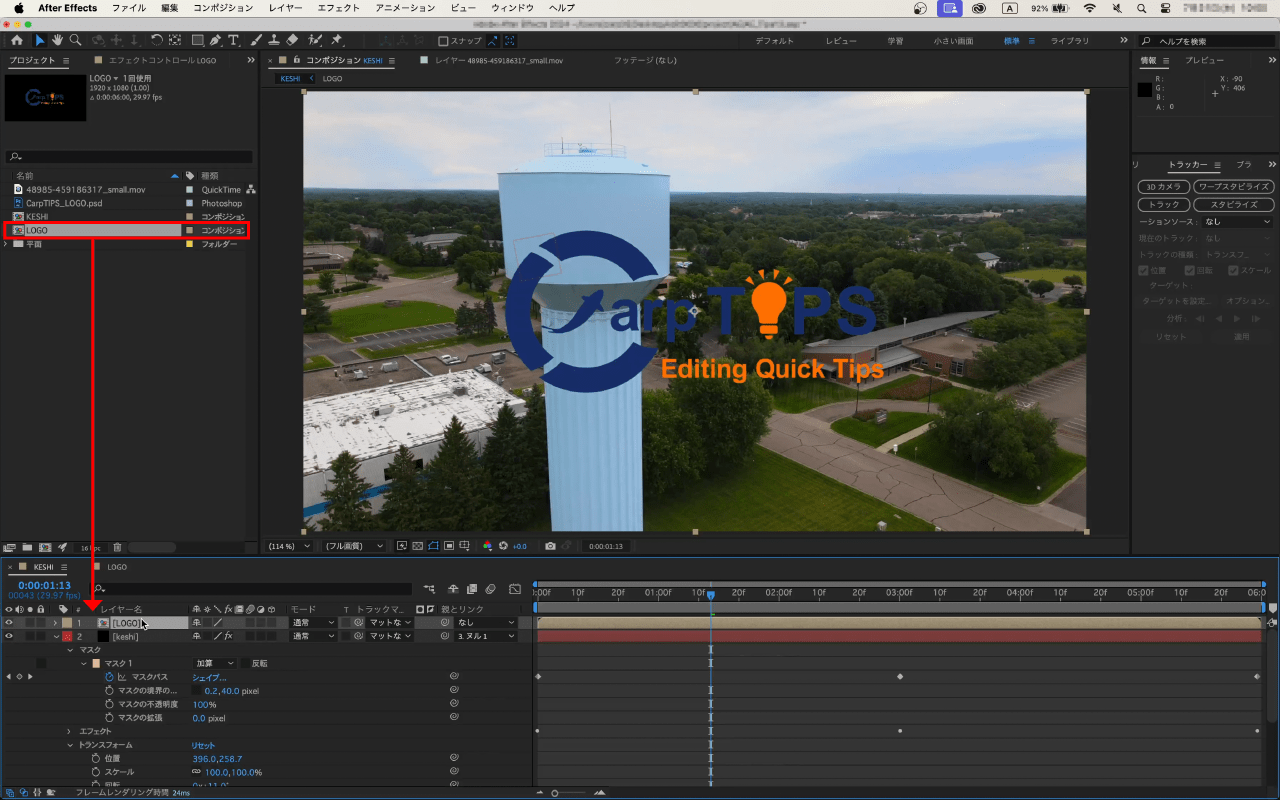Switch to LOGO timeline tab
This screenshot has width=1280, height=800.
point(117,567)
